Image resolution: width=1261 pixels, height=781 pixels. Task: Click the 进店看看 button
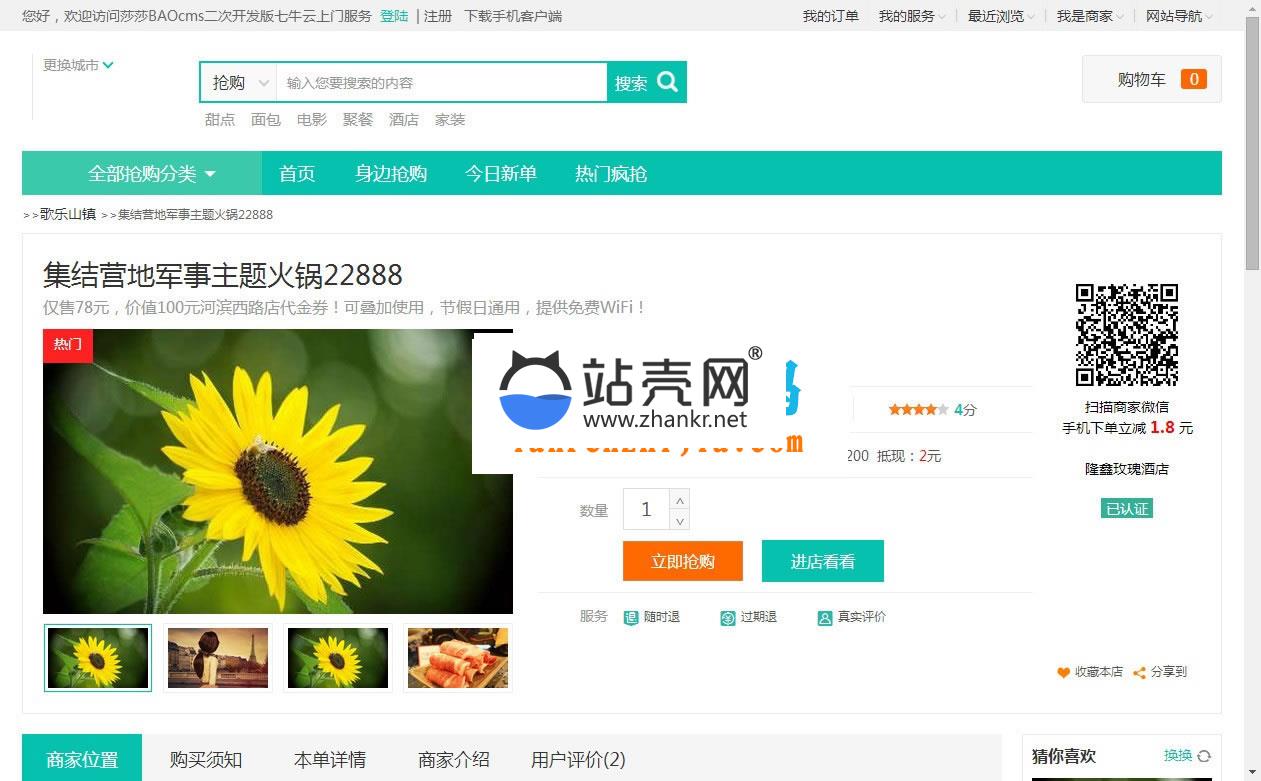click(823, 561)
